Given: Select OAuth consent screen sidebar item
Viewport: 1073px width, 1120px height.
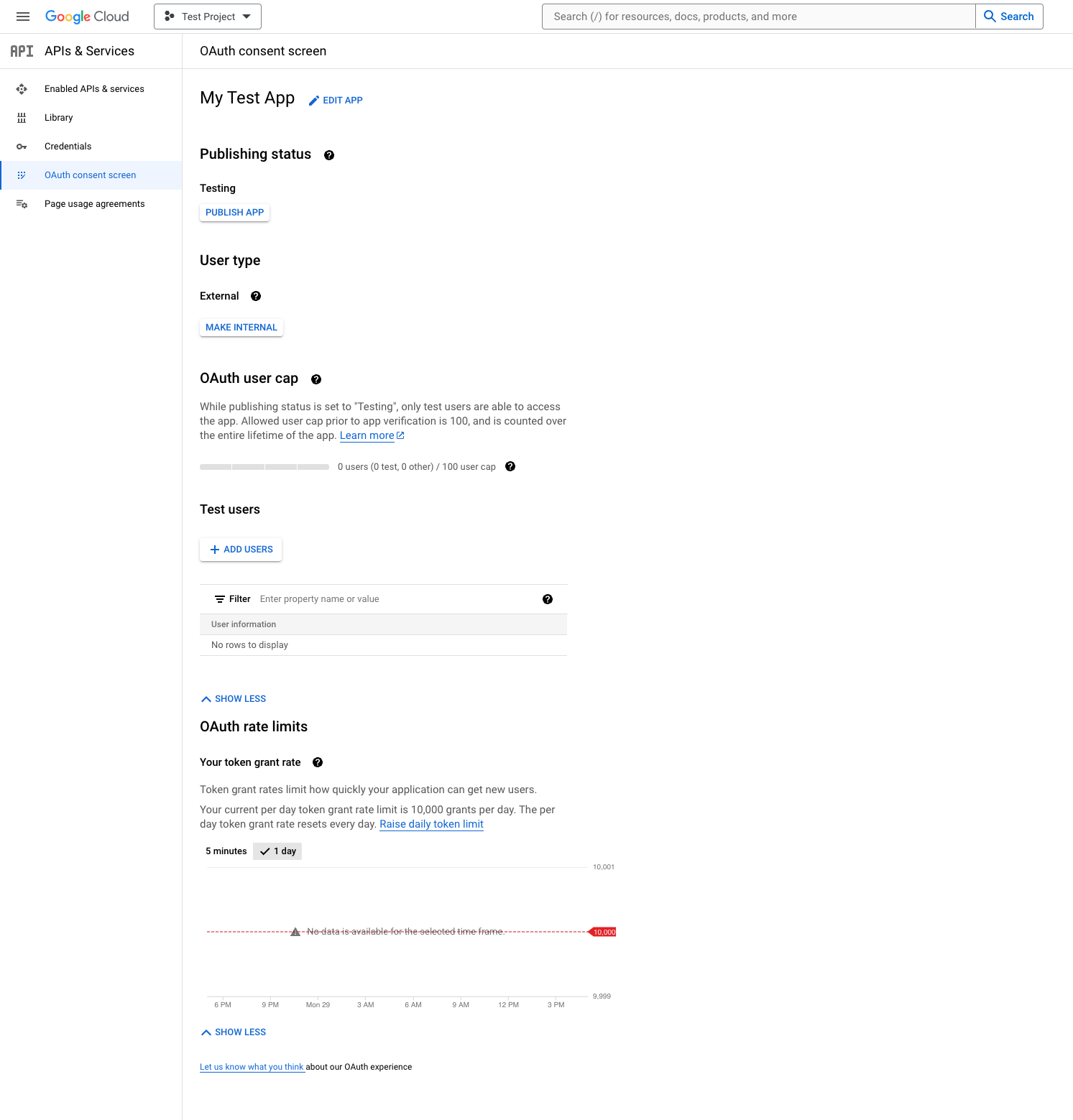Looking at the screenshot, I should tap(91, 175).
